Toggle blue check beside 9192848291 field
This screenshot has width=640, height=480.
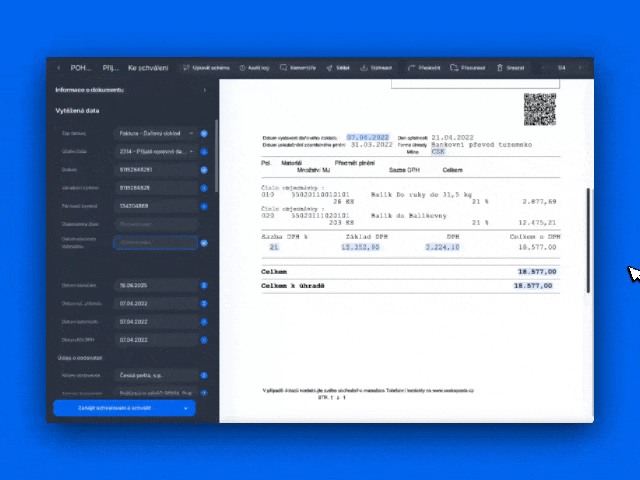pos(203,170)
